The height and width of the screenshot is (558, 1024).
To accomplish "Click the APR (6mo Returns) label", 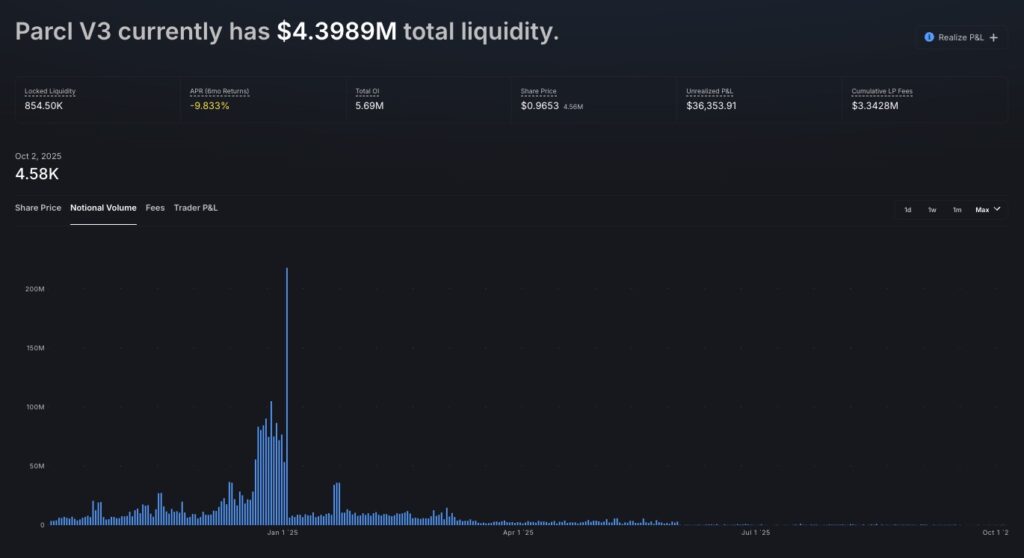I will click(x=219, y=91).
